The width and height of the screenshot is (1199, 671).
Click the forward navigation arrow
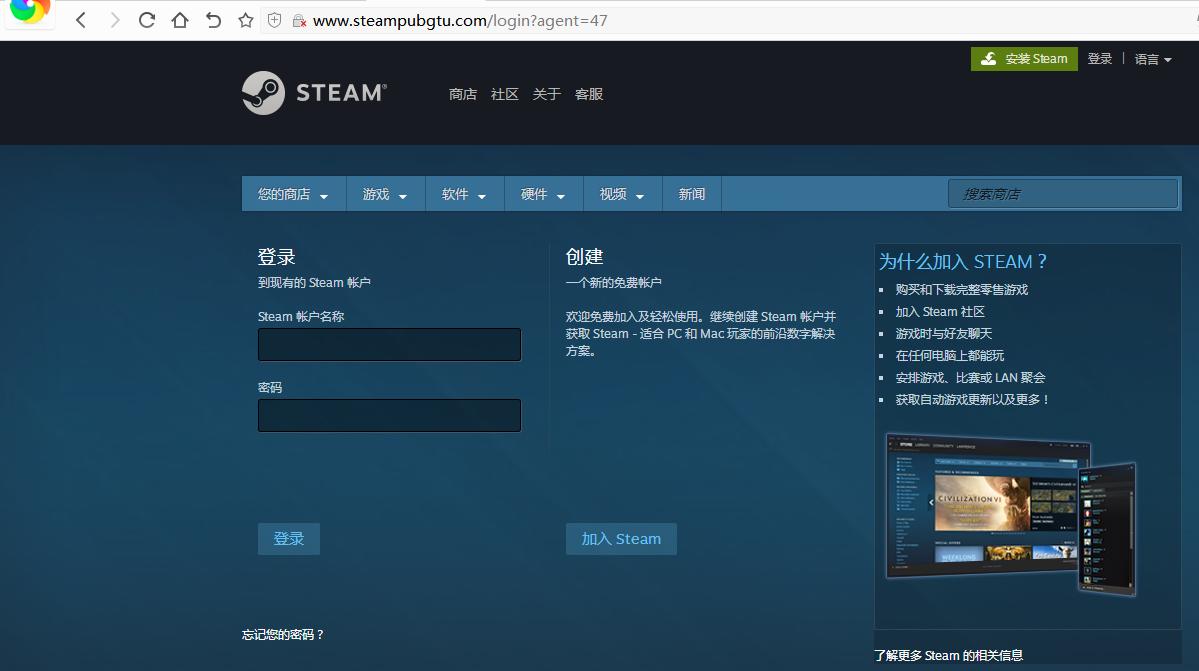click(x=113, y=19)
